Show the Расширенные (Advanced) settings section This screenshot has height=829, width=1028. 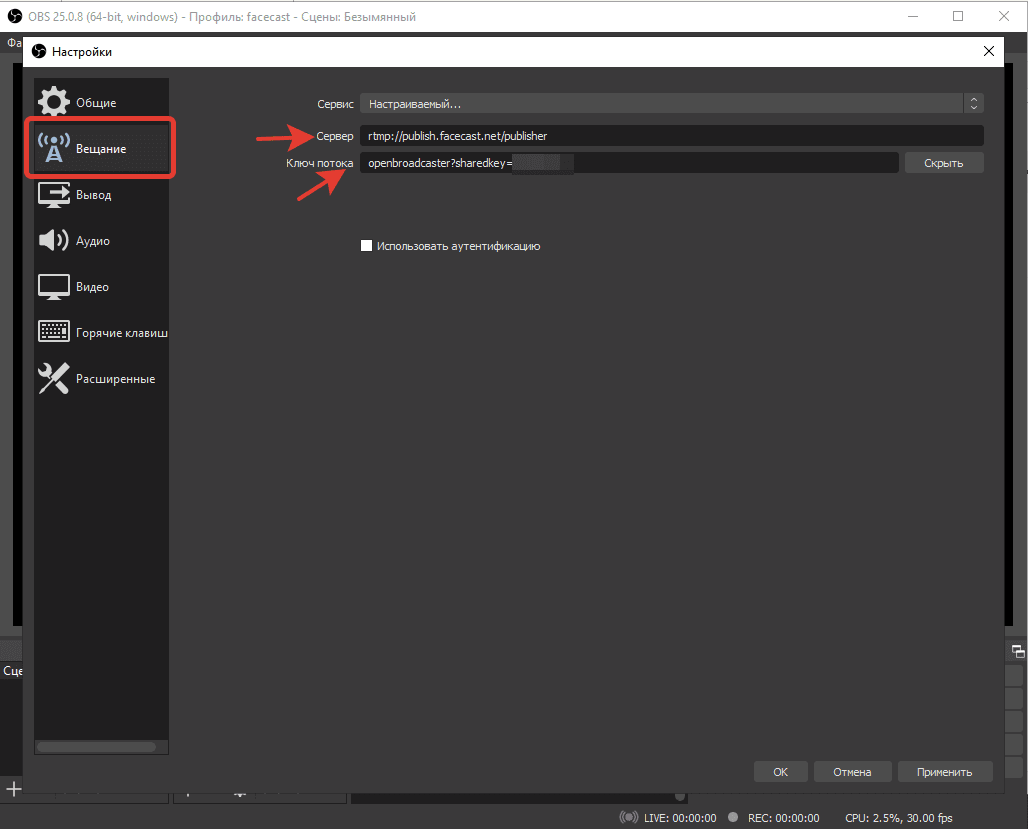click(x=101, y=378)
